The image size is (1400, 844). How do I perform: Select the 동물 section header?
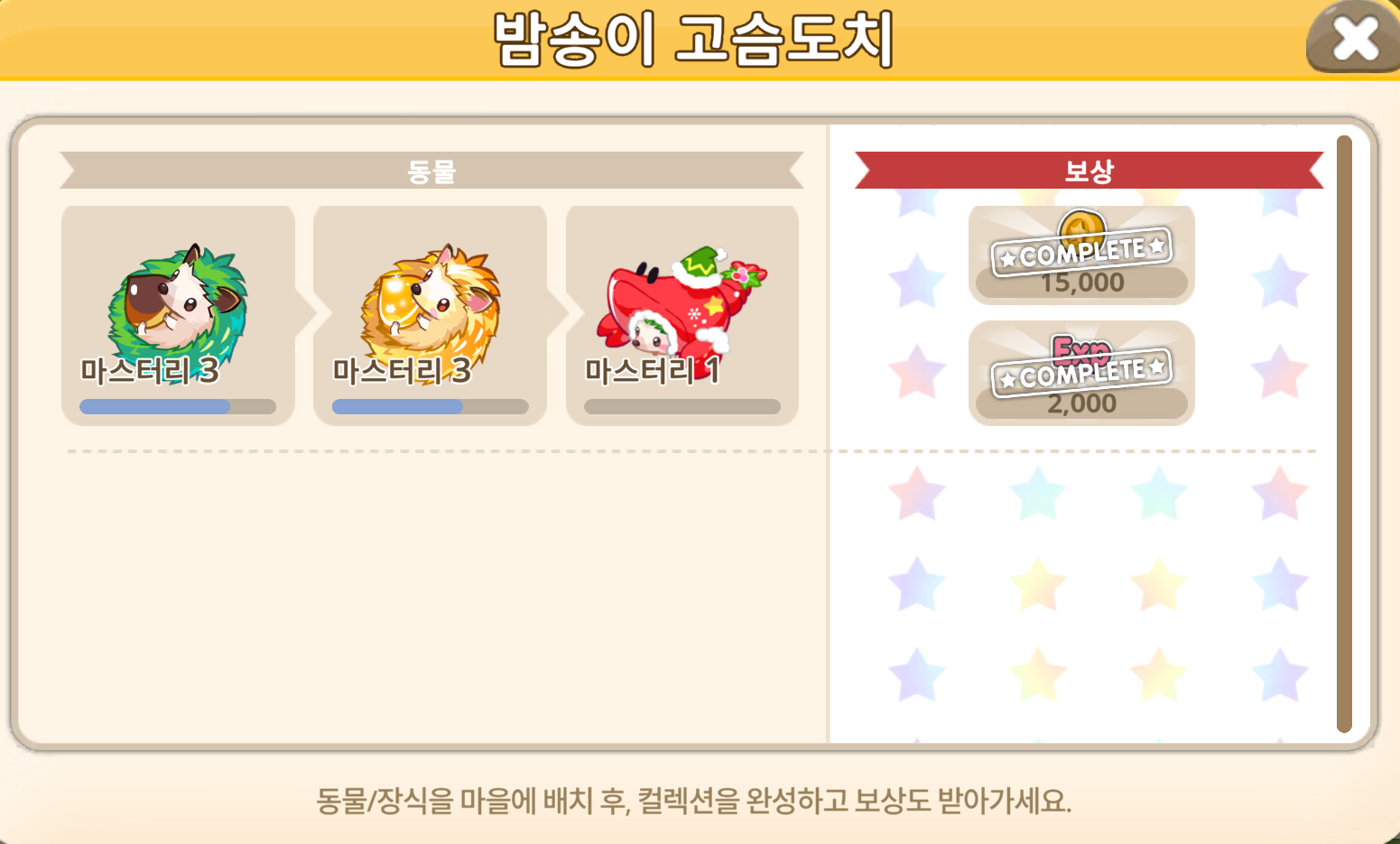[431, 171]
